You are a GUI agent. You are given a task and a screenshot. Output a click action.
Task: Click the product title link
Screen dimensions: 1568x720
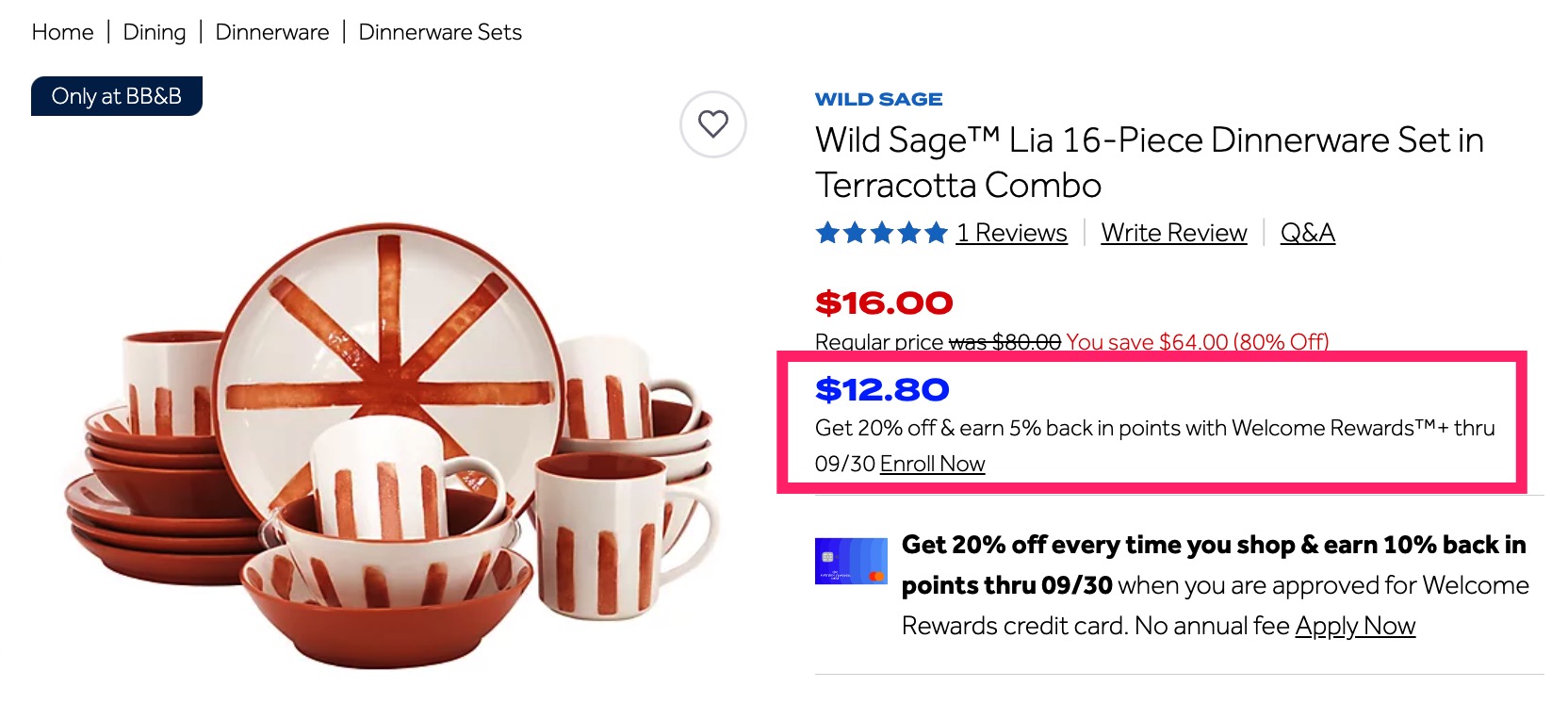1149,162
